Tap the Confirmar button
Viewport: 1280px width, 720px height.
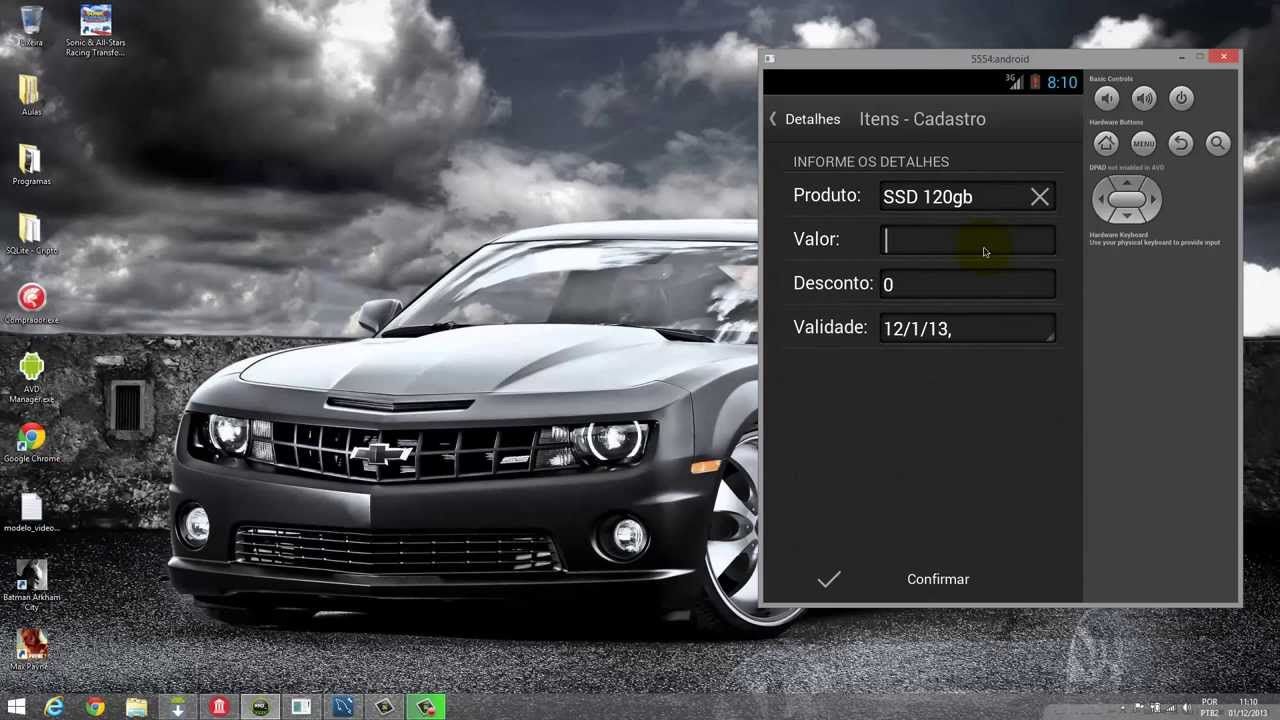coord(938,579)
